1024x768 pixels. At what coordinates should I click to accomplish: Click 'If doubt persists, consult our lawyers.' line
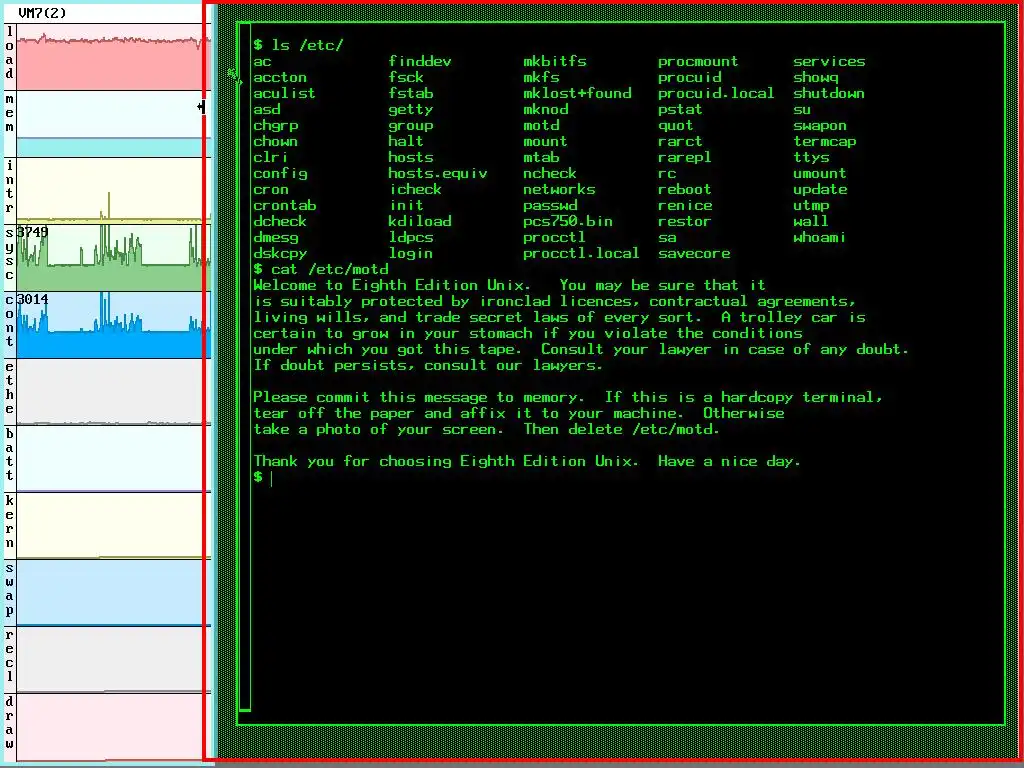point(428,365)
